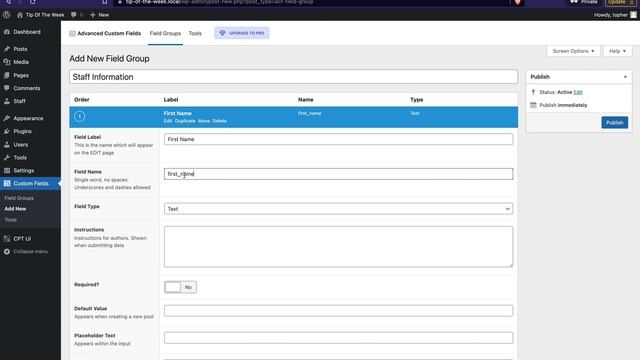Open Add New submenu item
The image size is (640, 360).
[x=15, y=209]
